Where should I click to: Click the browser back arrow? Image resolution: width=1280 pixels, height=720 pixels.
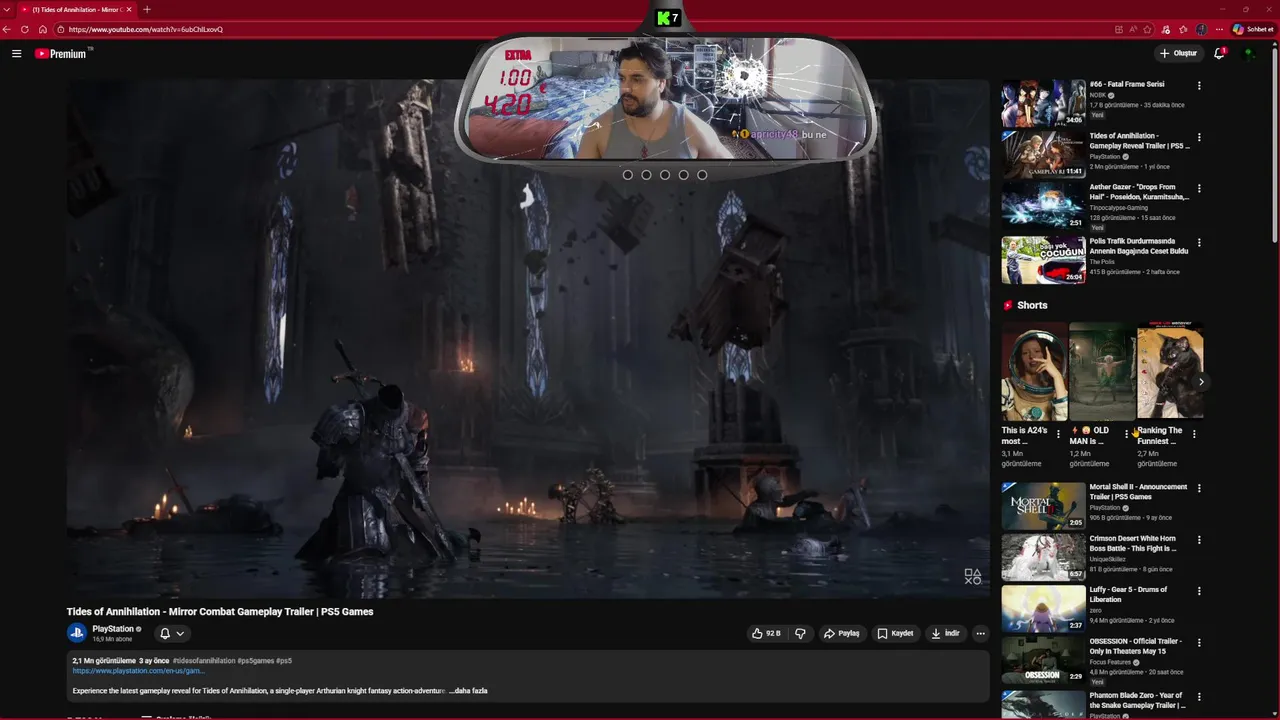click(7, 29)
